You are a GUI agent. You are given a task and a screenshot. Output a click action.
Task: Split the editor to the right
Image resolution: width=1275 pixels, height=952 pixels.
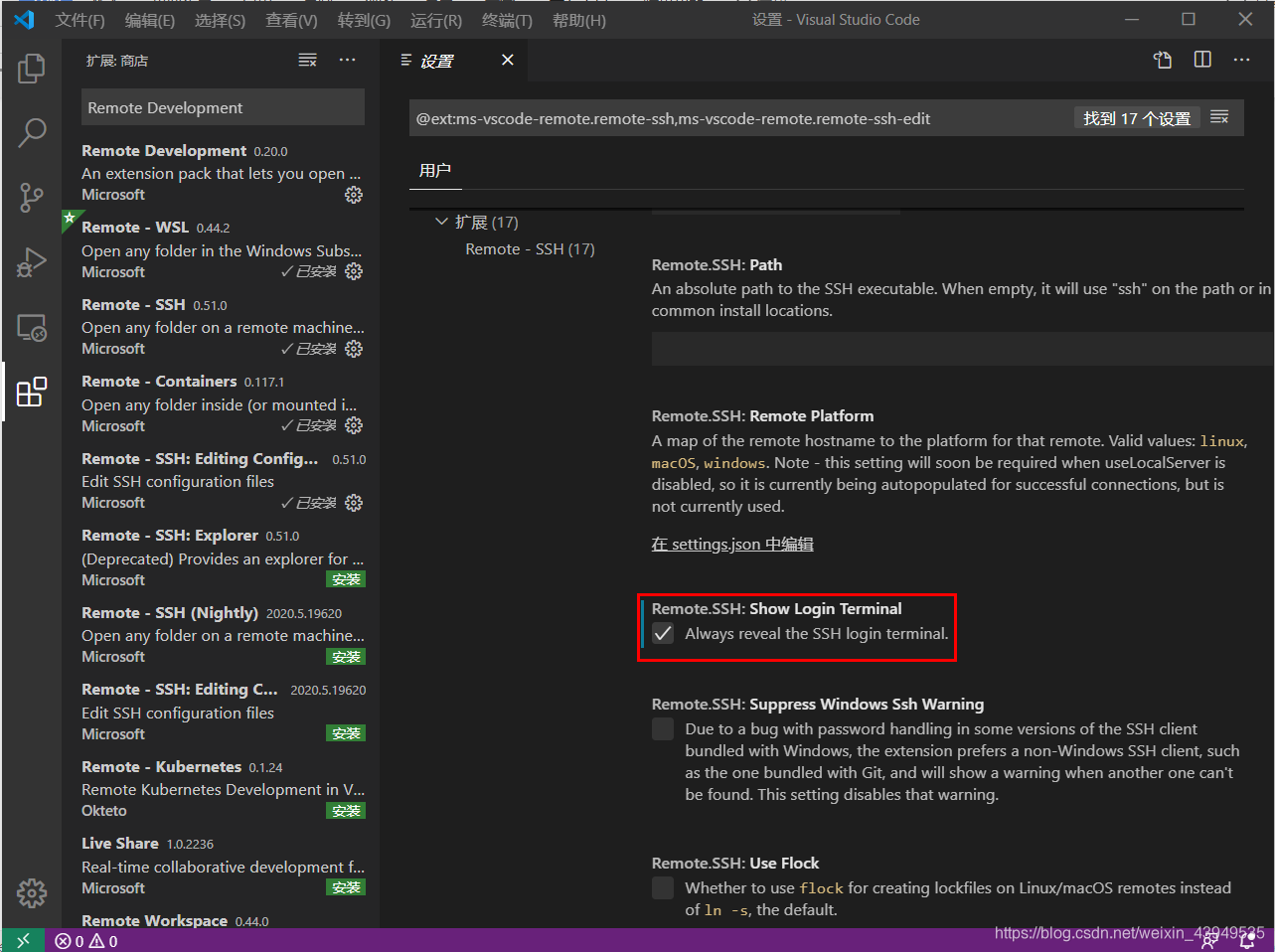coord(1202,60)
